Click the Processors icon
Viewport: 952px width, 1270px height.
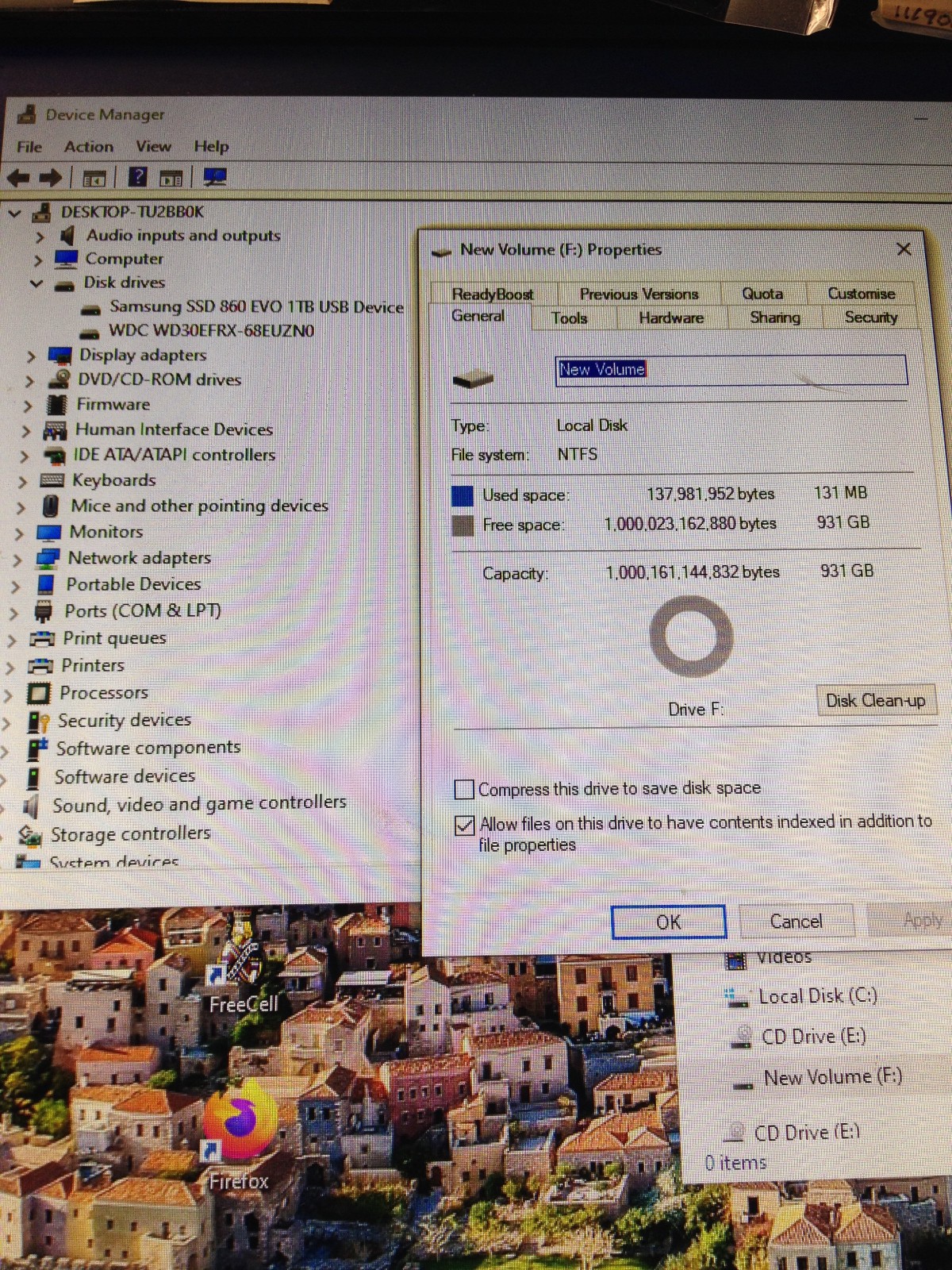coord(38,694)
